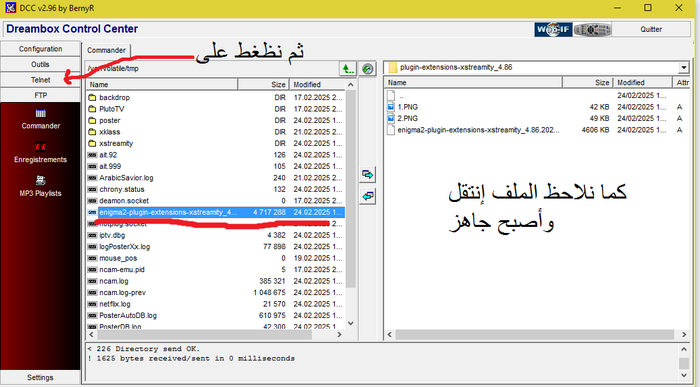Click the '226 Directory send OK.' log line
This screenshot has width=700, height=387.
pyautogui.click(x=144, y=349)
